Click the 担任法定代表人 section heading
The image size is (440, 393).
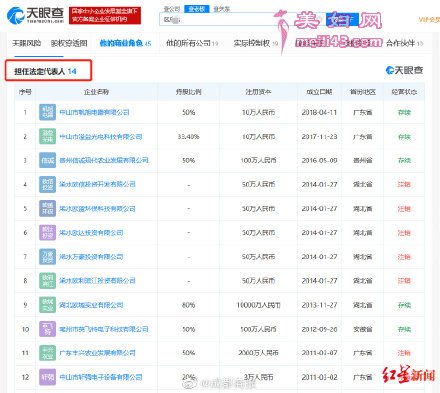(45, 71)
